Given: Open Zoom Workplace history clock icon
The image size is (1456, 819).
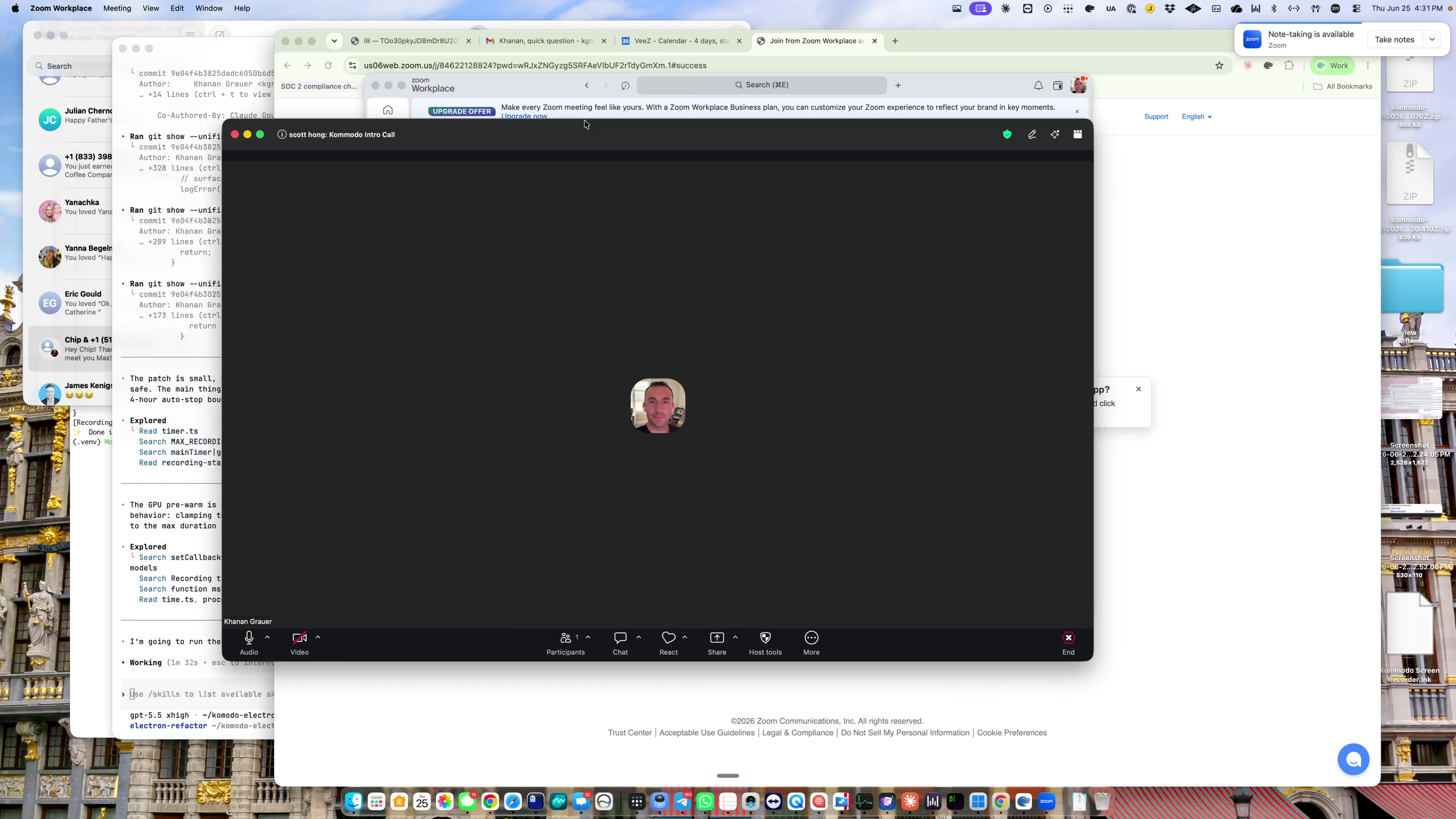Looking at the screenshot, I should click(625, 85).
